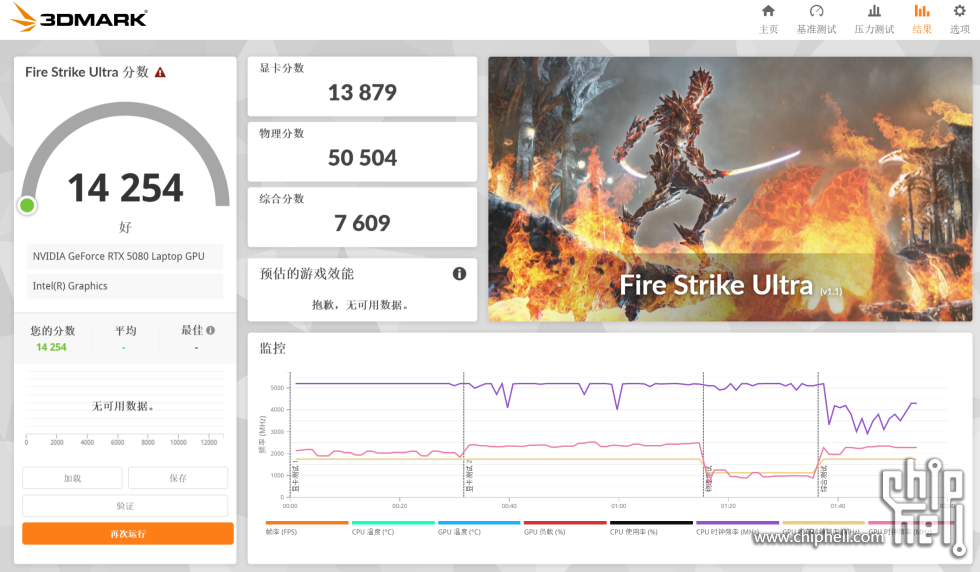Click the 验证 validate button
The image size is (980, 572).
coord(125,506)
